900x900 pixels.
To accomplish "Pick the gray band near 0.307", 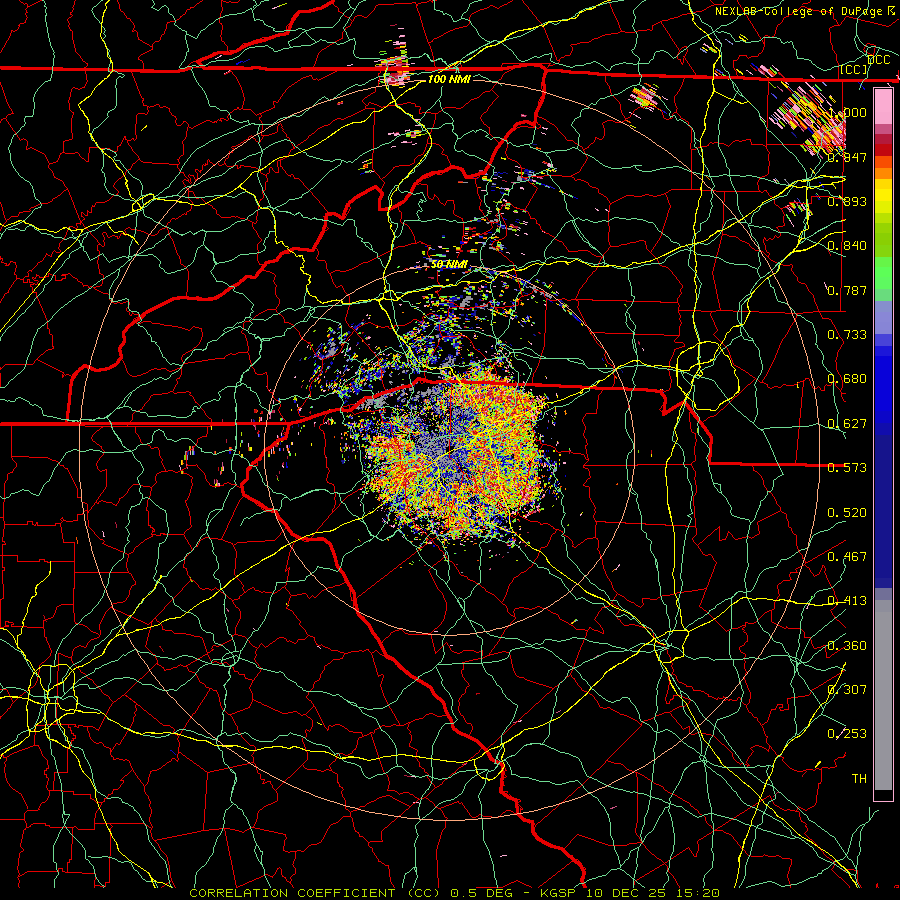I will pos(883,695).
